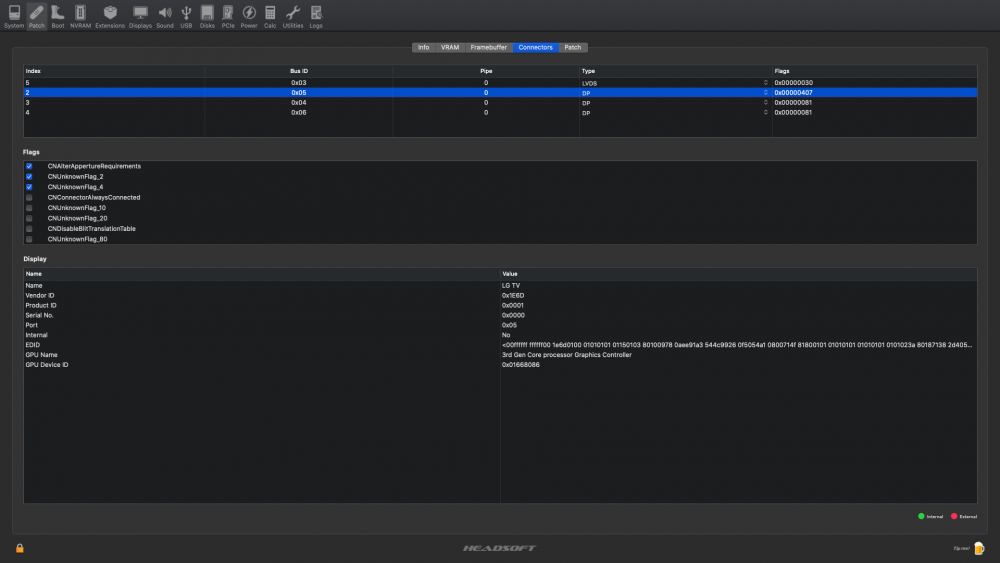This screenshot has height=563, width=1000.
Task: Open Type dropdown for index 4 row
Action: [765, 113]
